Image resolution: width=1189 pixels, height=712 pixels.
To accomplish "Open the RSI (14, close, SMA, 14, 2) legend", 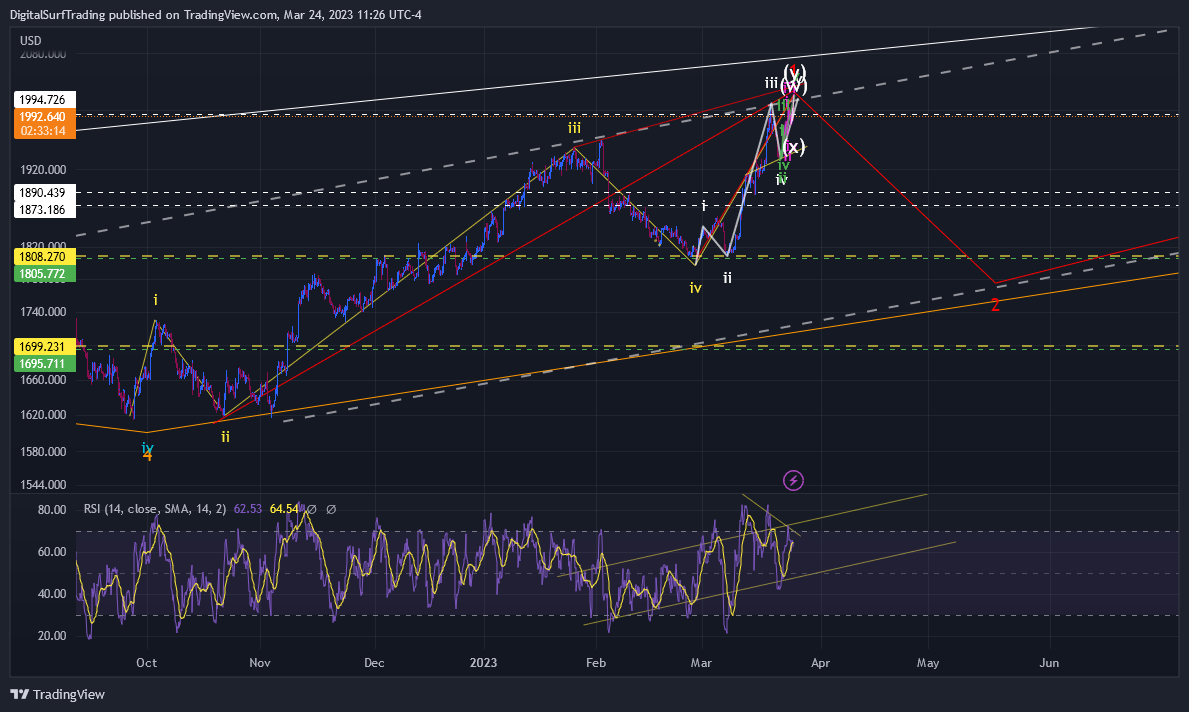I will click(x=155, y=509).
